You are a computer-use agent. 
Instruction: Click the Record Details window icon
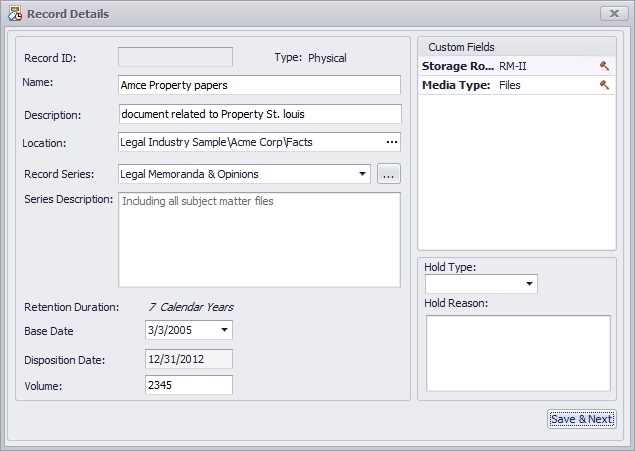pos(14,14)
